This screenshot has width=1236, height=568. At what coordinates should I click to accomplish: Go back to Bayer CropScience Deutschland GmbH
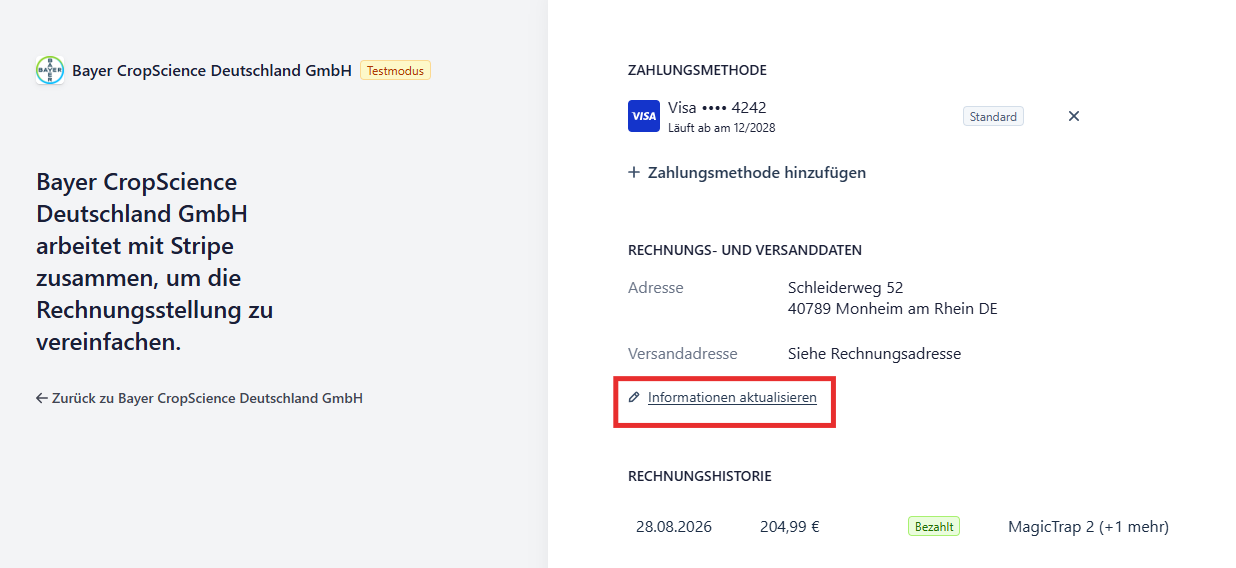tap(207, 398)
